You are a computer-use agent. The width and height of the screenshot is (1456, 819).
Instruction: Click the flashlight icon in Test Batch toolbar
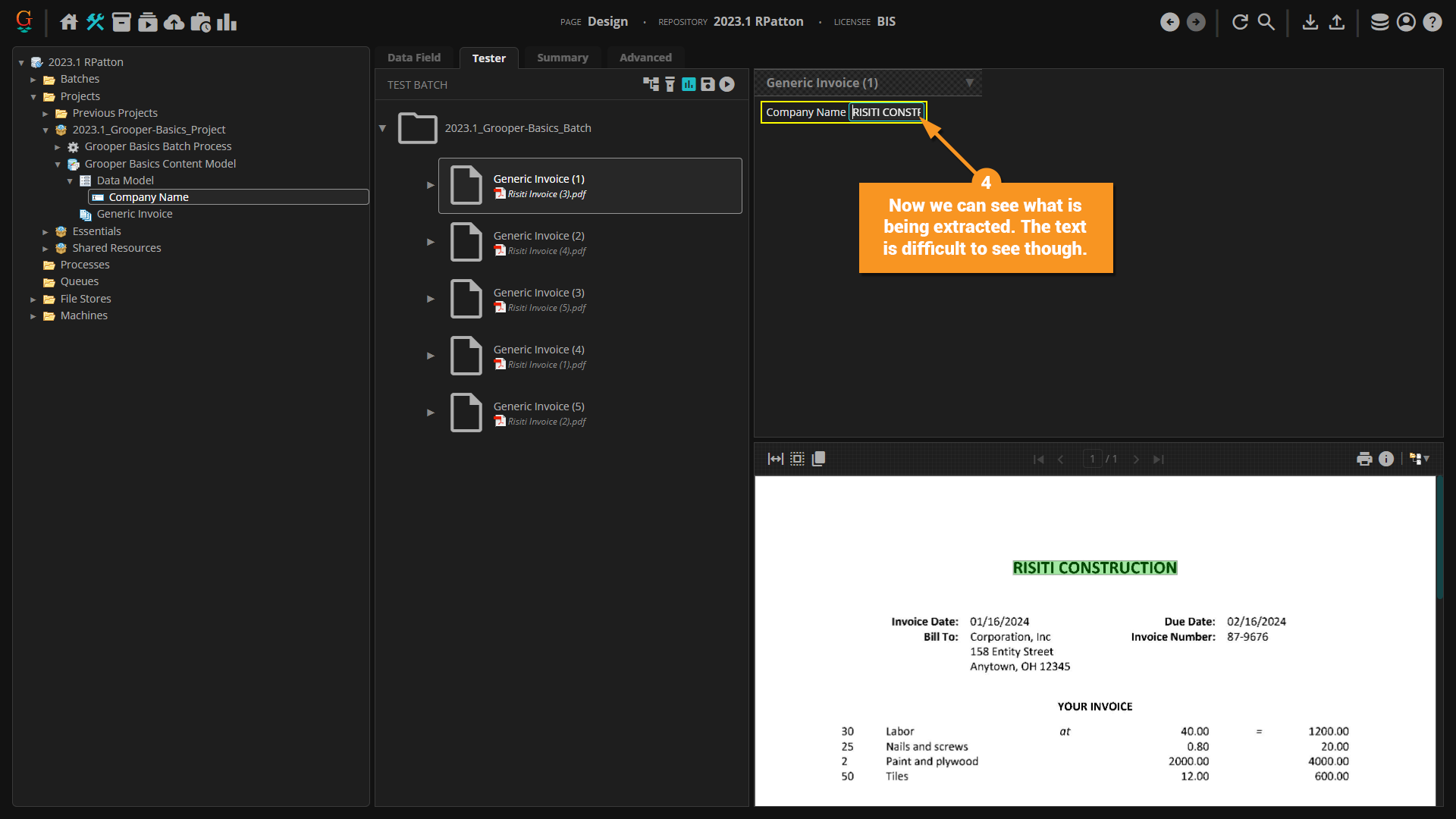tap(670, 84)
